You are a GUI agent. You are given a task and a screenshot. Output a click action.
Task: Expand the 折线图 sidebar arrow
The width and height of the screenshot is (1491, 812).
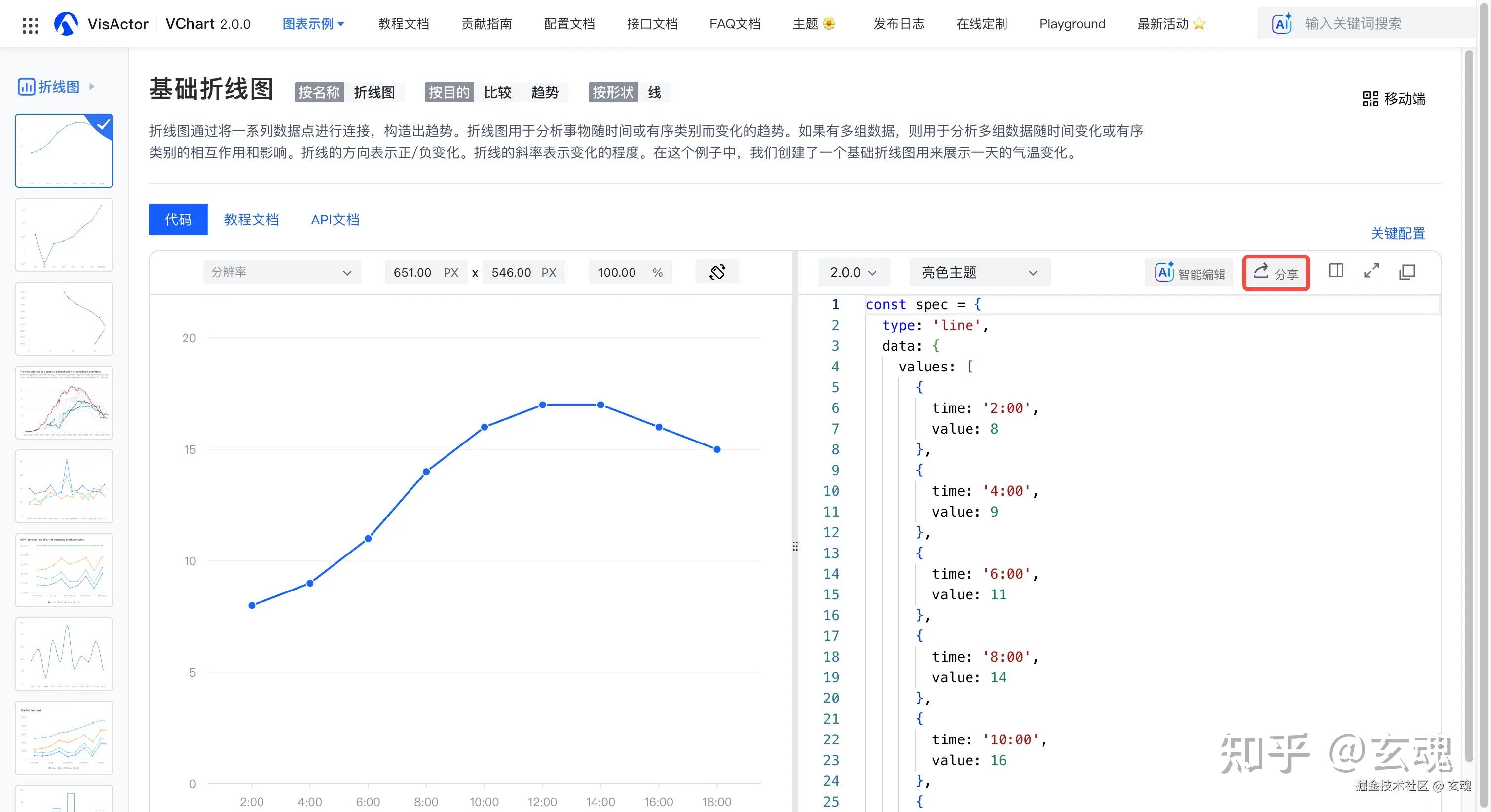pyautogui.click(x=91, y=87)
